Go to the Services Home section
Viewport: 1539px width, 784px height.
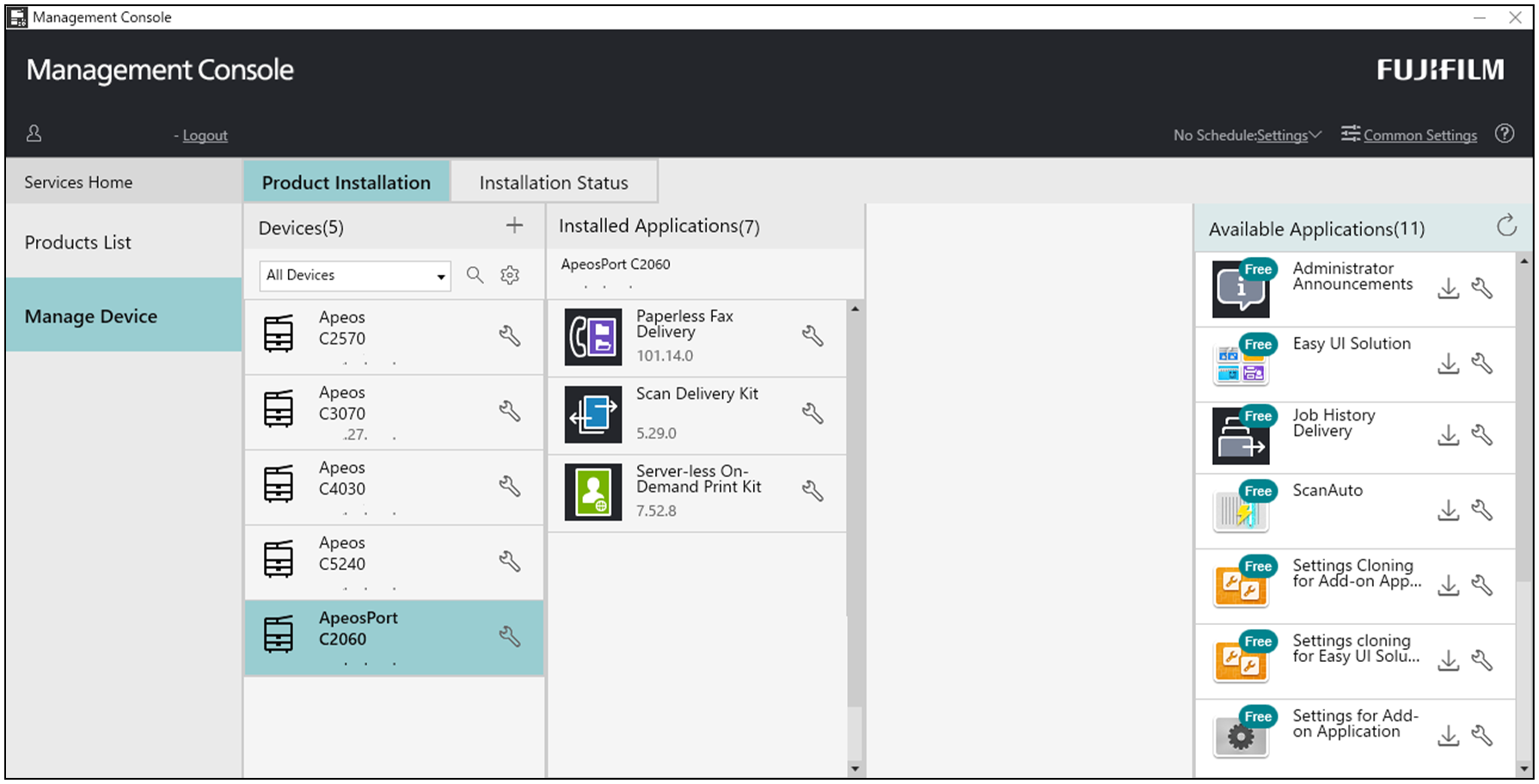[x=78, y=181]
